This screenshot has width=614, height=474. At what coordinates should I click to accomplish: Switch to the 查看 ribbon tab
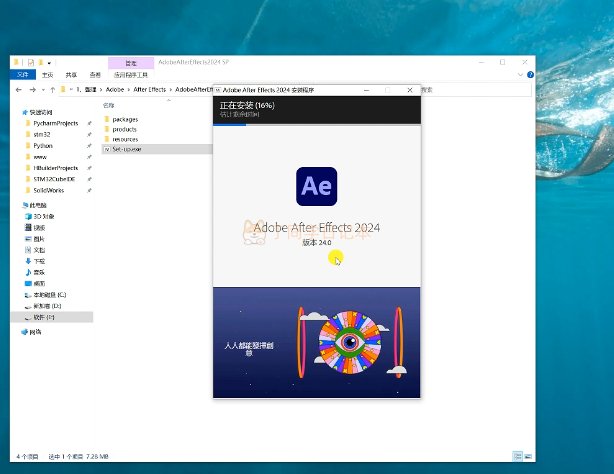click(95, 74)
